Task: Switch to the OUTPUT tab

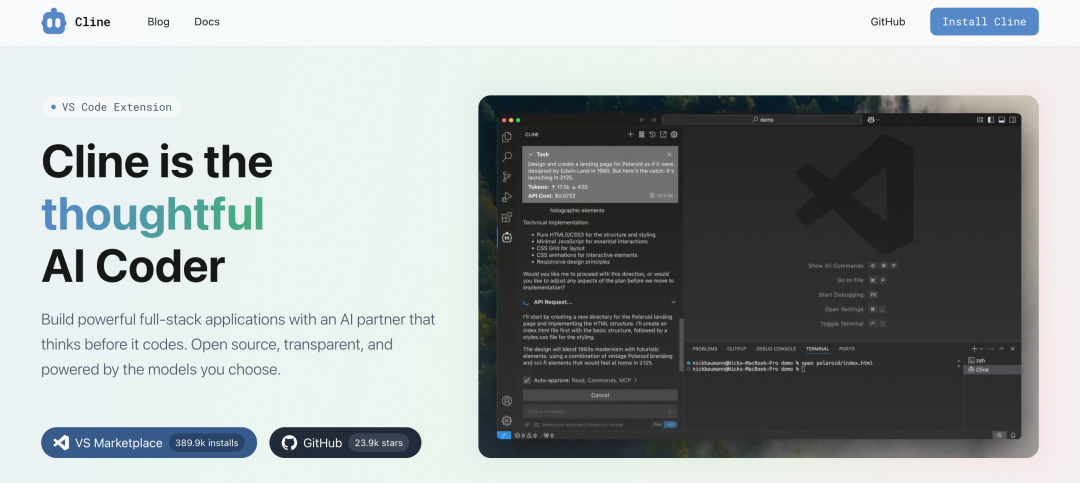Action: [737, 349]
